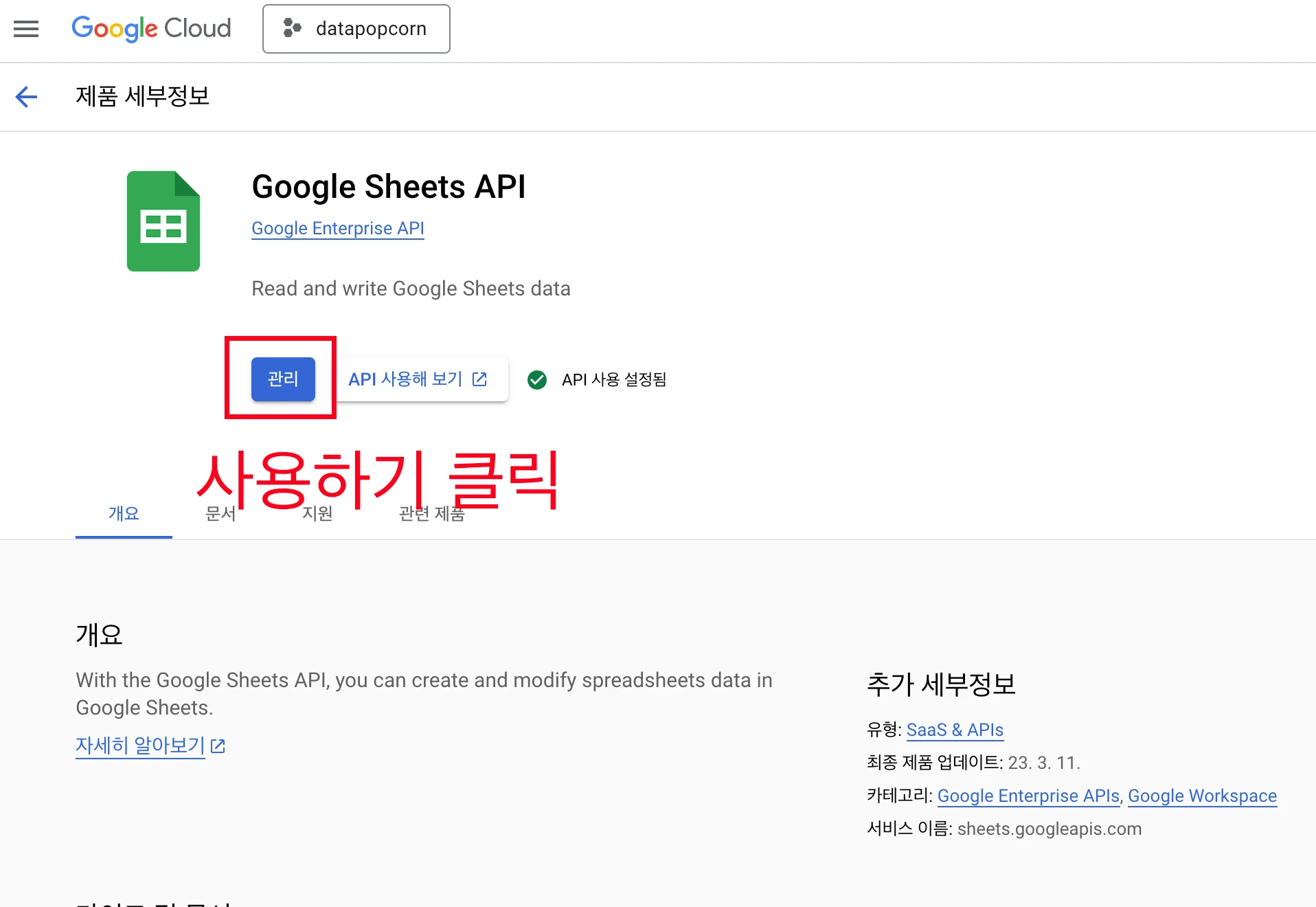Open the Google Enterprise API link
Image resolution: width=1316 pixels, height=907 pixels.
click(337, 228)
